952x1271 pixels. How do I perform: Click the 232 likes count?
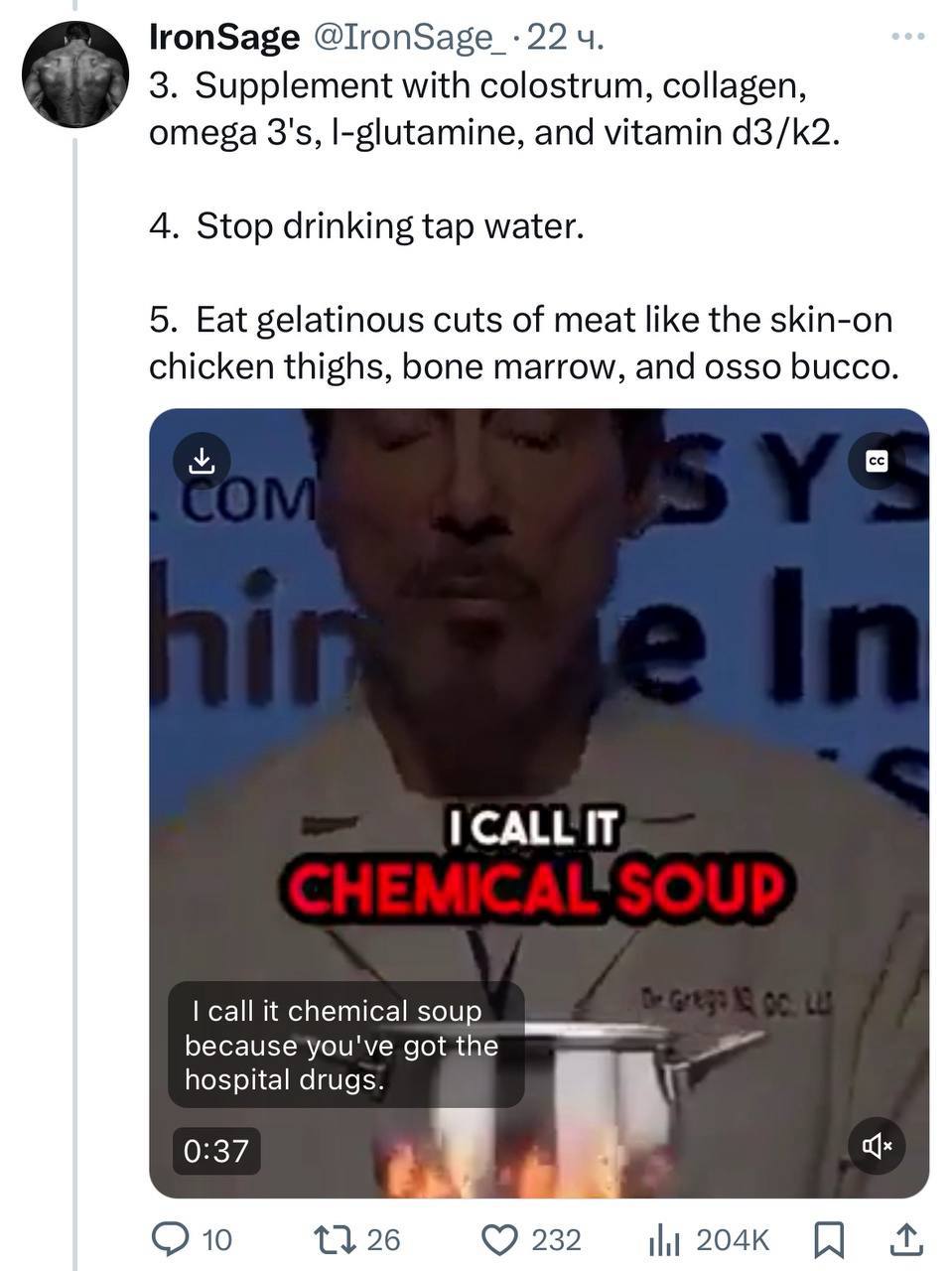click(x=556, y=1239)
